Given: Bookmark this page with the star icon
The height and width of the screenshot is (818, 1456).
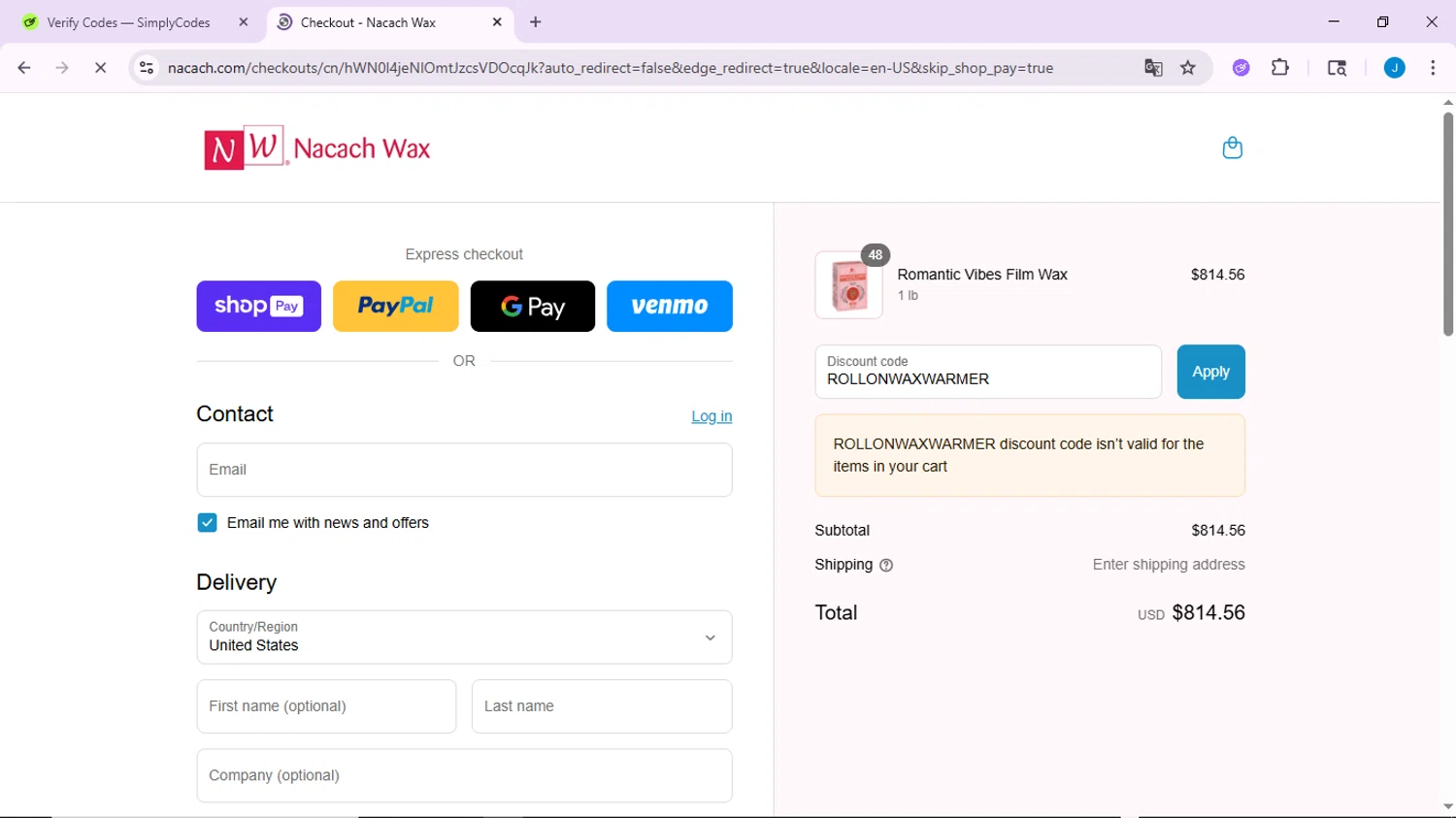Looking at the screenshot, I should point(1188,68).
